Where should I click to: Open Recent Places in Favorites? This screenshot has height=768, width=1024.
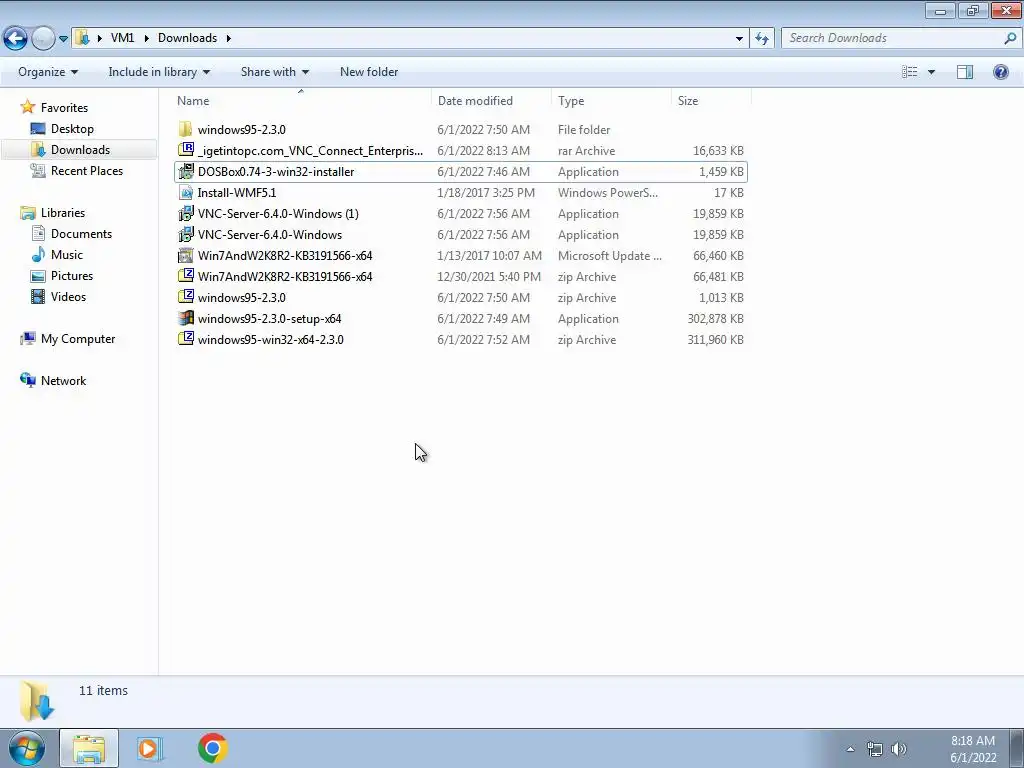(x=86, y=170)
